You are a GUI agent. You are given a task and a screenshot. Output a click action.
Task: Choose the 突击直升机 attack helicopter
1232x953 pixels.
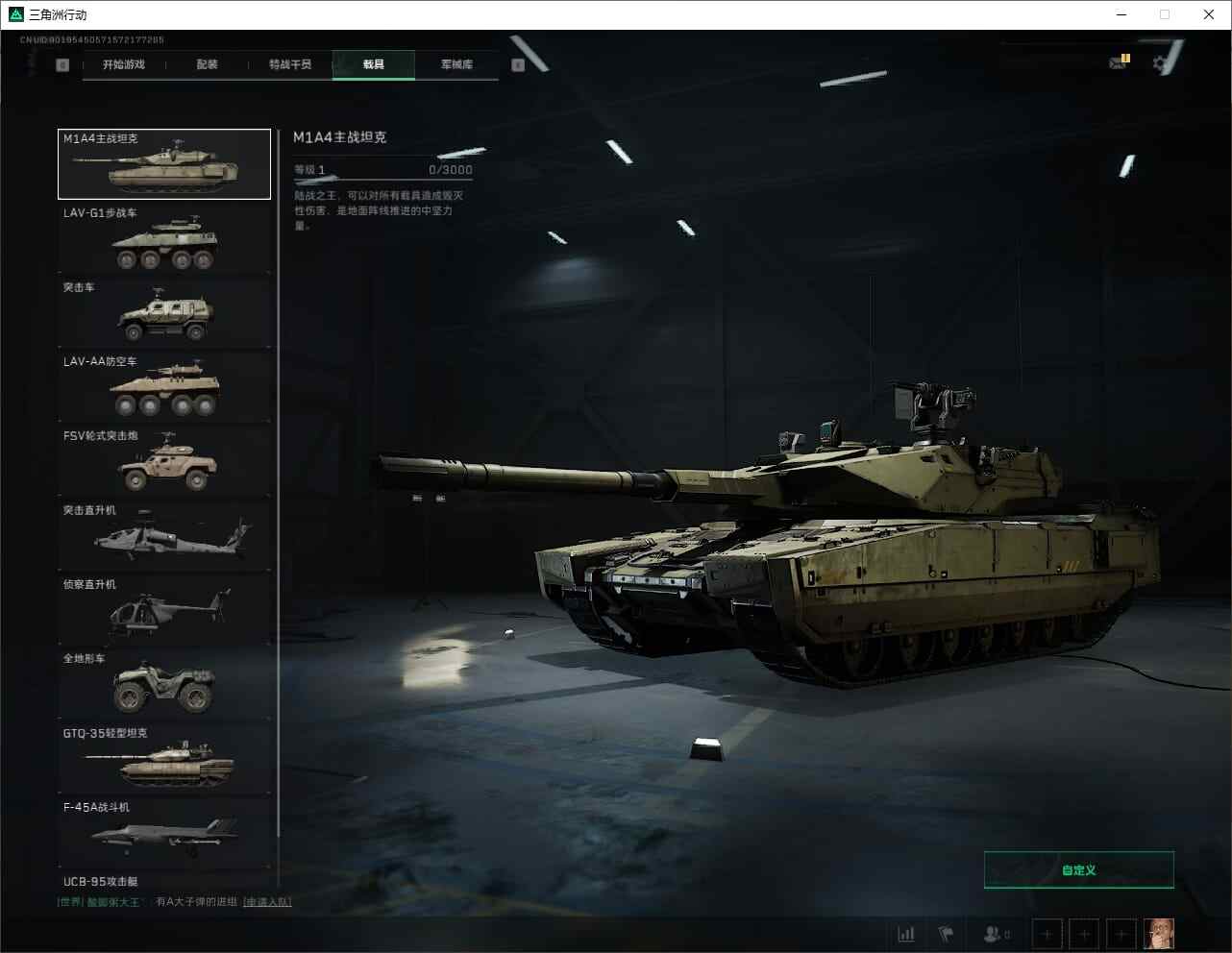pos(164,536)
